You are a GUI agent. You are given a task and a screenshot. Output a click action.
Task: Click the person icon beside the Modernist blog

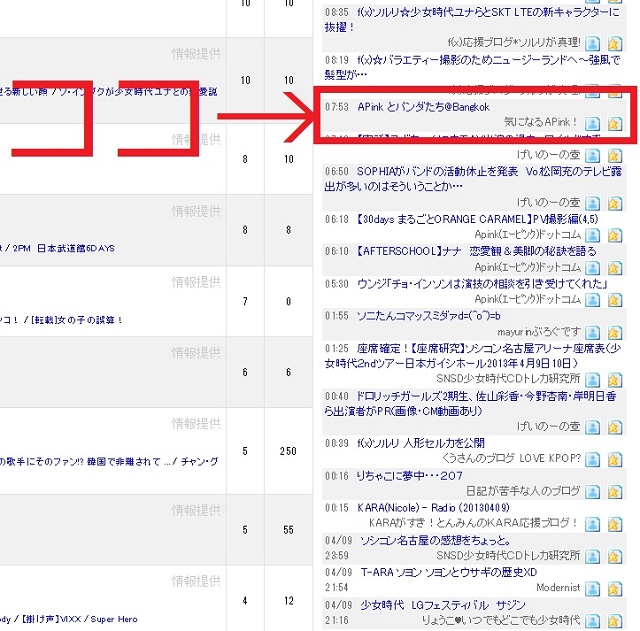(592, 589)
